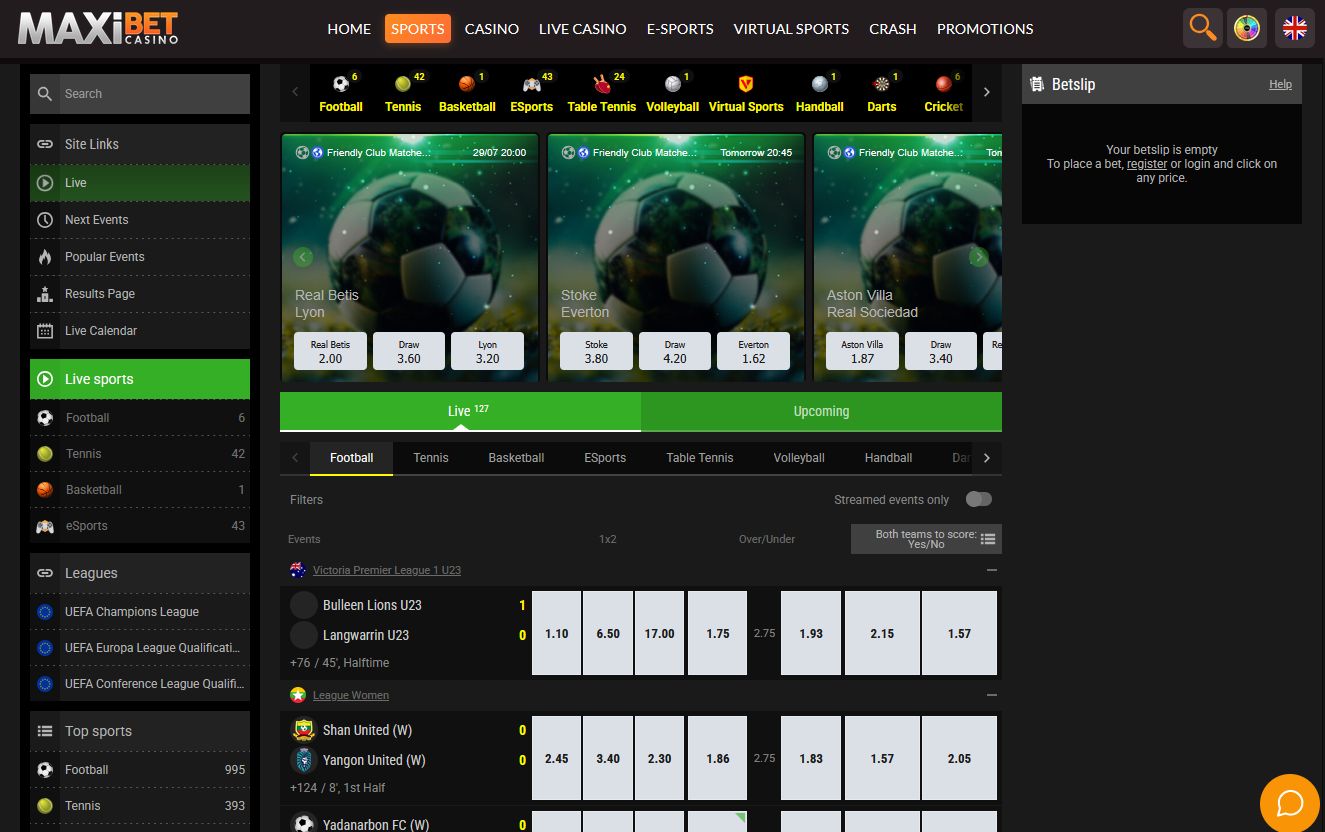Click the MaxiBet Casino logo
The height and width of the screenshot is (832, 1325).
98,28
